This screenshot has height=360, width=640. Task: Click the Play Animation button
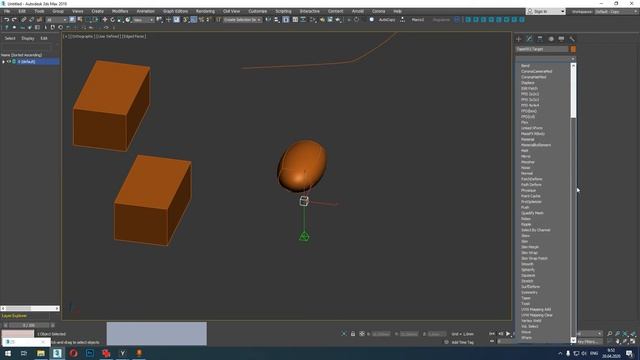click(x=508, y=334)
